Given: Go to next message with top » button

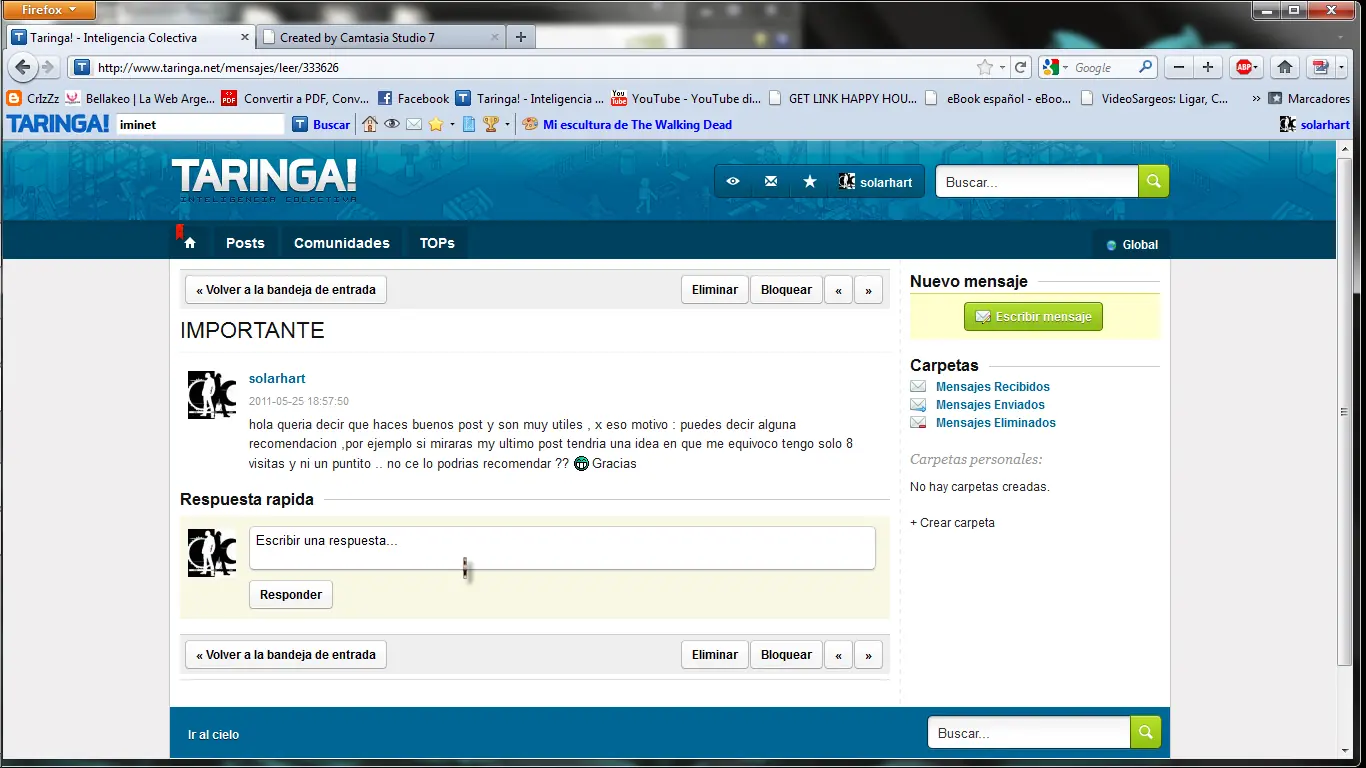Looking at the screenshot, I should coord(868,290).
